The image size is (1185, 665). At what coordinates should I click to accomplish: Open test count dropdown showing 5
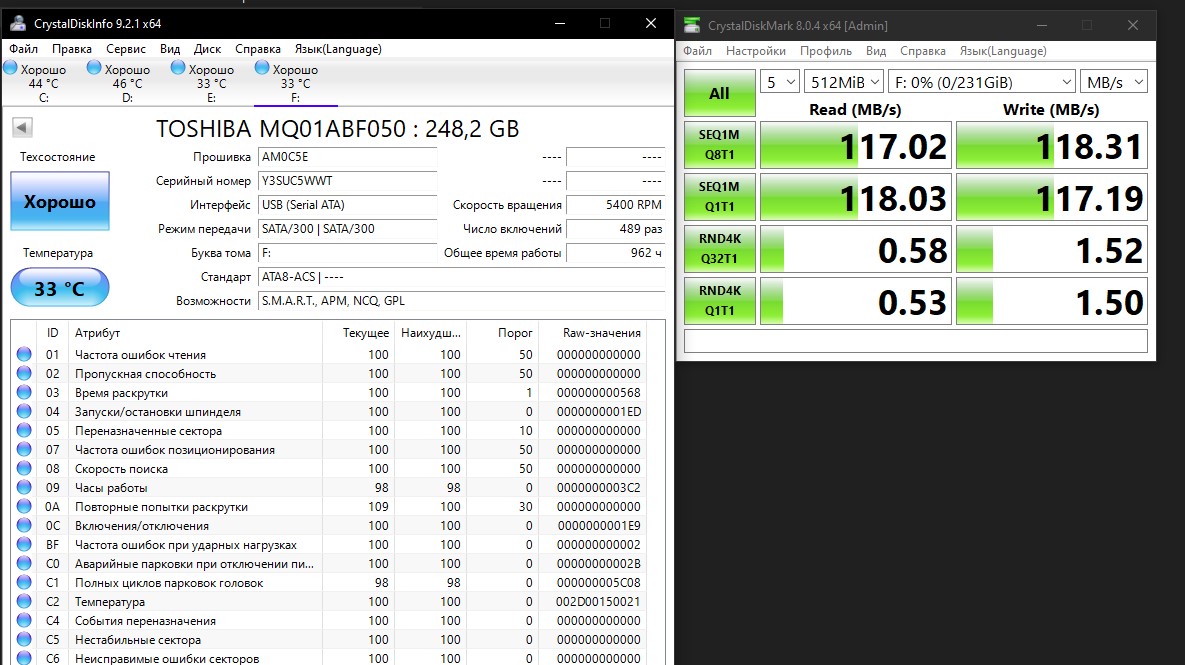click(779, 82)
